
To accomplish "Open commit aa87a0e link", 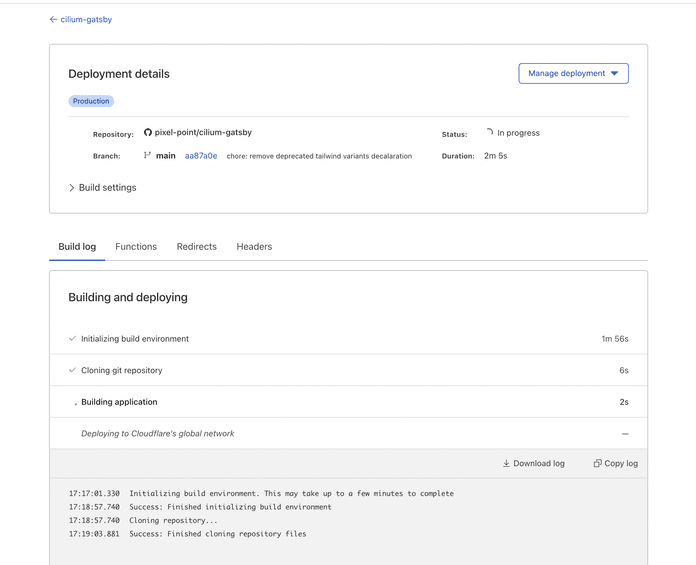I will click(201, 156).
